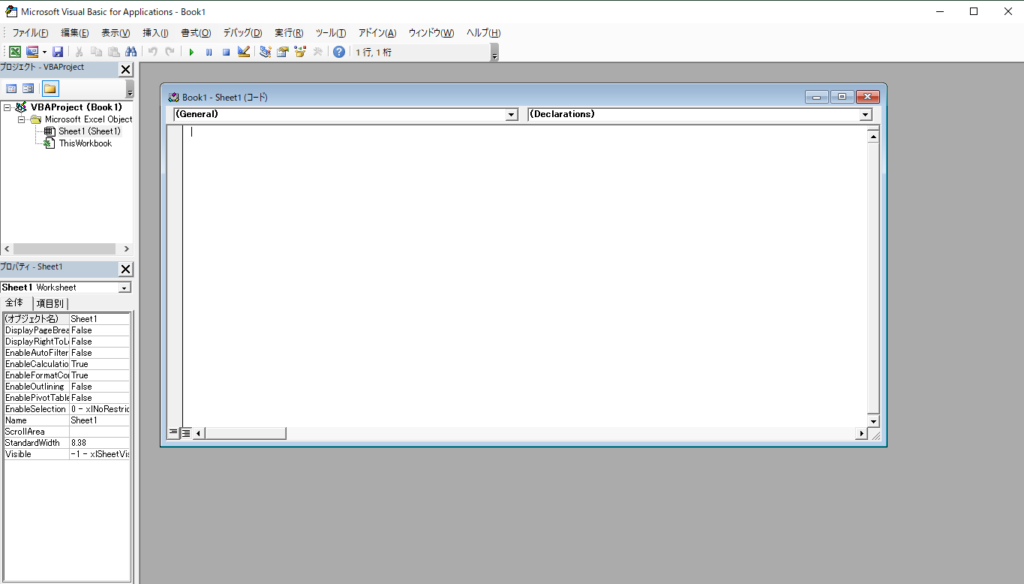
Task: Select ThisWorkbook in project tree
Action: coord(85,143)
